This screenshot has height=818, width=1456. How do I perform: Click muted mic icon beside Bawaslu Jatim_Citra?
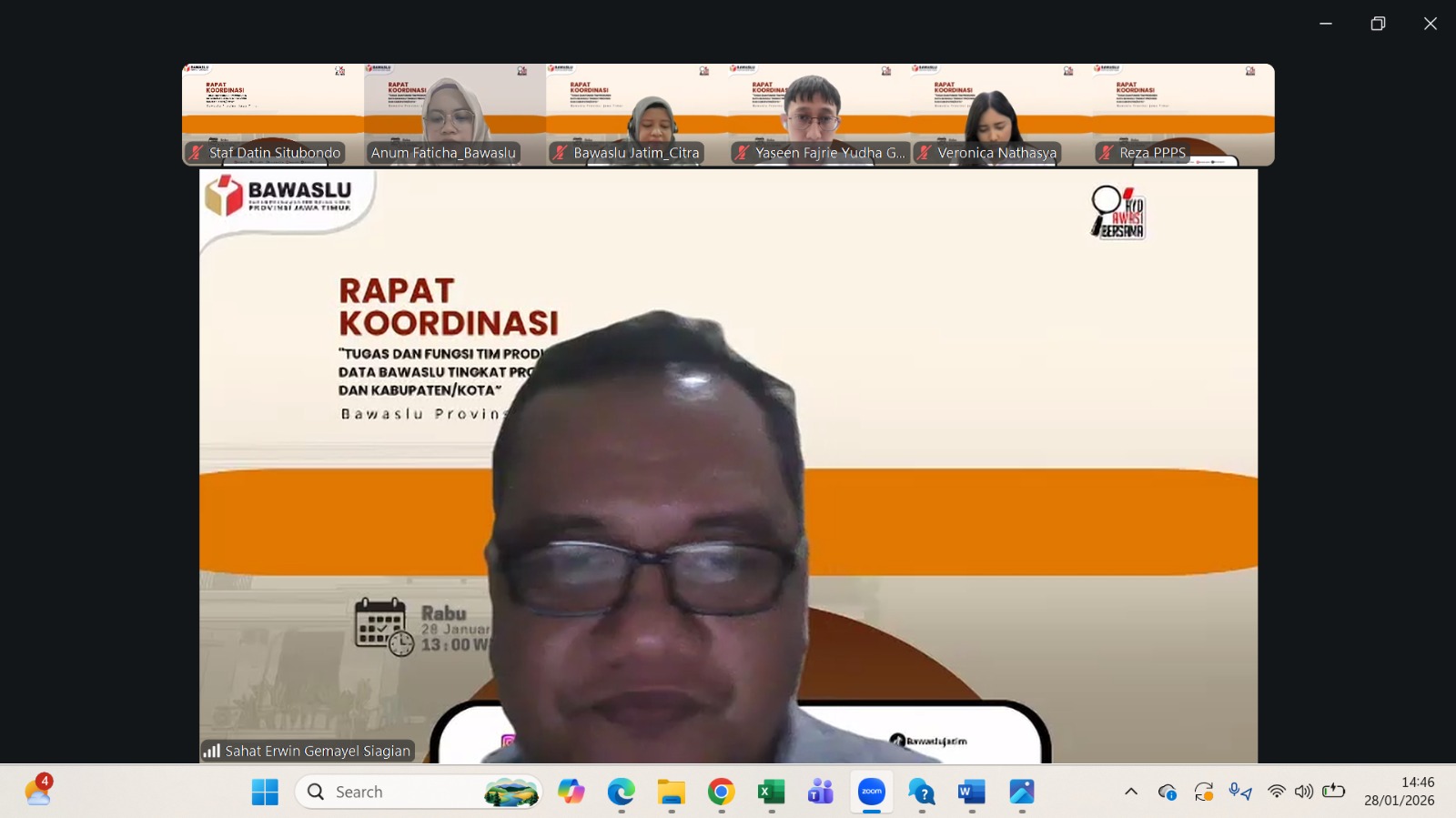561,153
